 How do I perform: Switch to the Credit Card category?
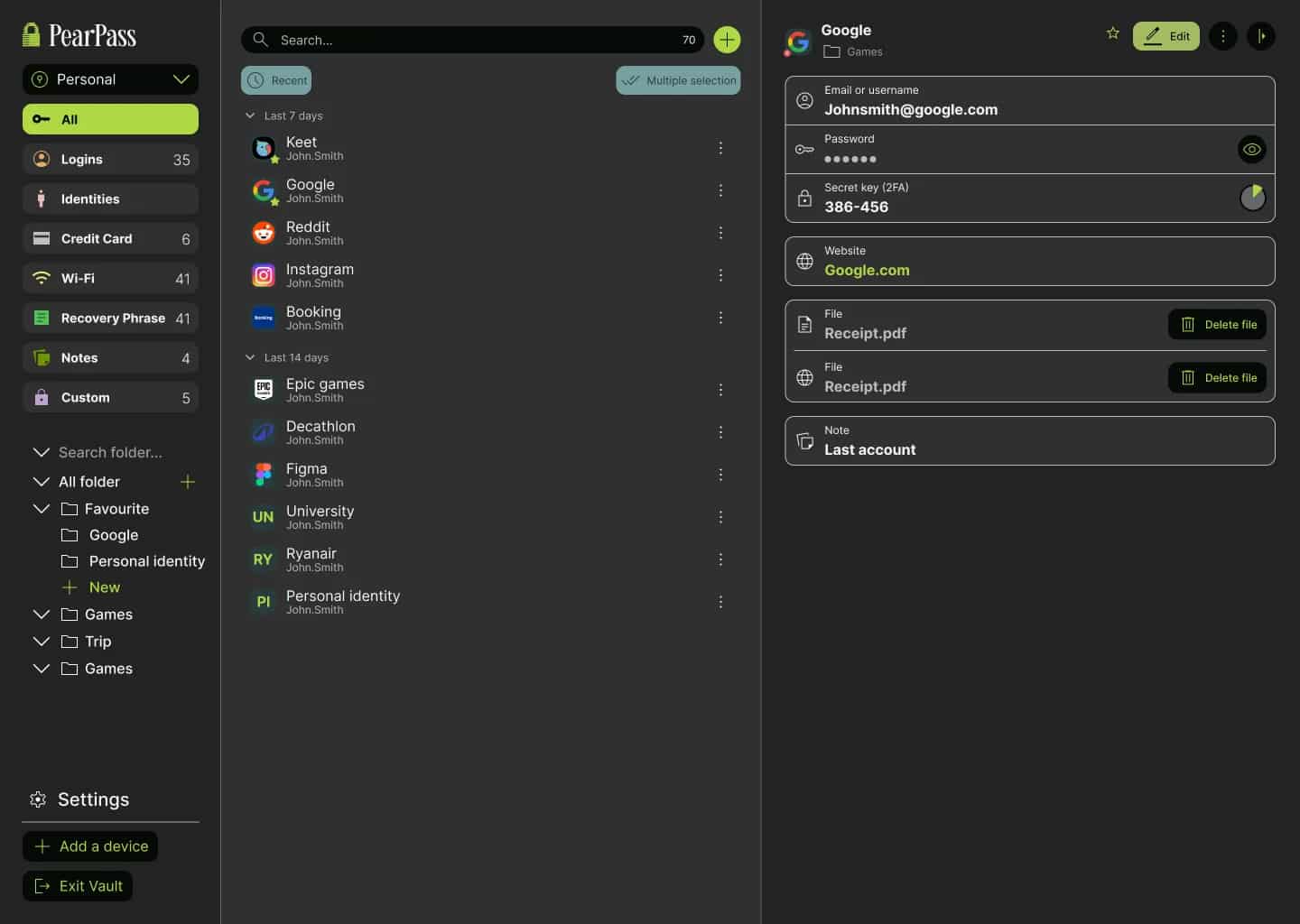coord(110,239)
